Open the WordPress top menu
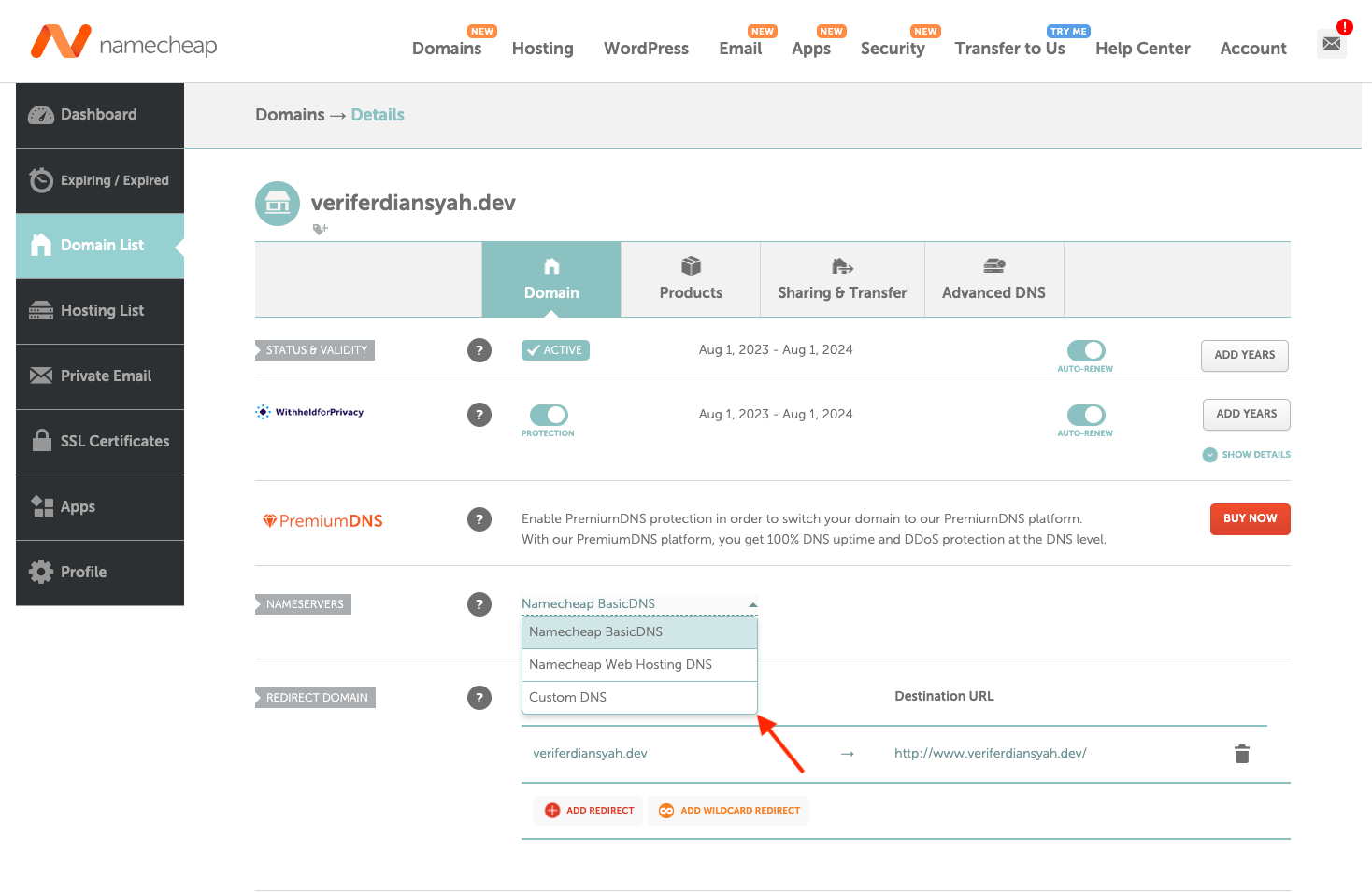Viewport: 1372px width, 893px height. tap(646, 49)
